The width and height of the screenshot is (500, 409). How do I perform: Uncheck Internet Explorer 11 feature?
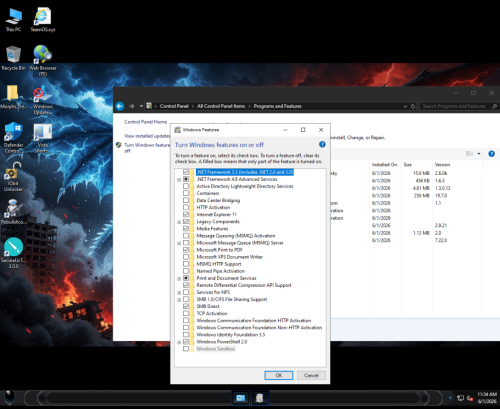click(186, 214)
